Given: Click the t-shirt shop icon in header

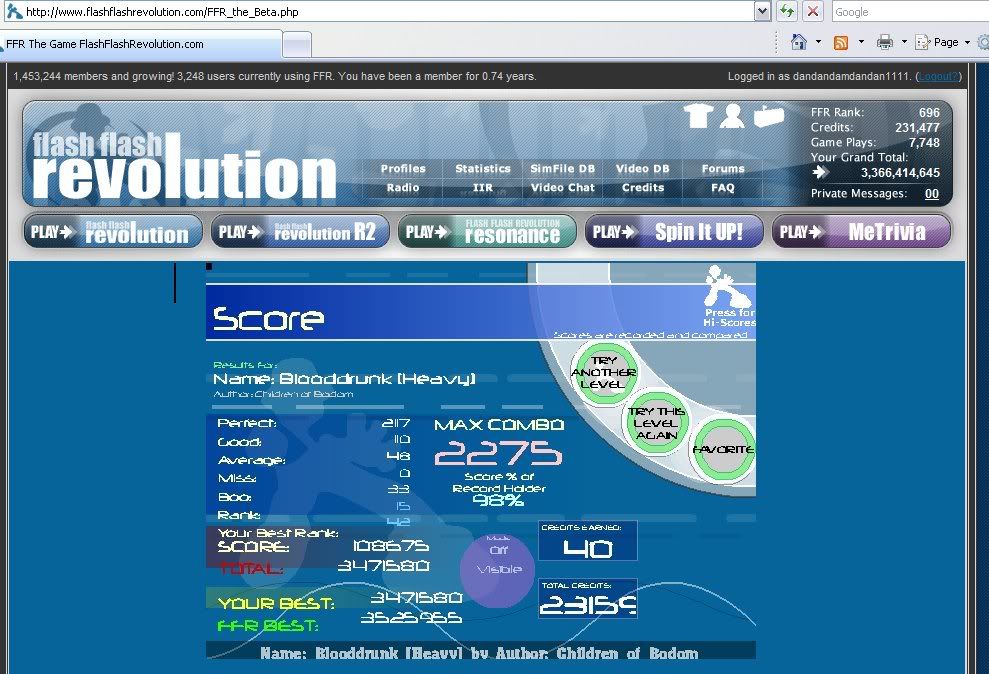Looking at the screenshot, I should (698, 117).
